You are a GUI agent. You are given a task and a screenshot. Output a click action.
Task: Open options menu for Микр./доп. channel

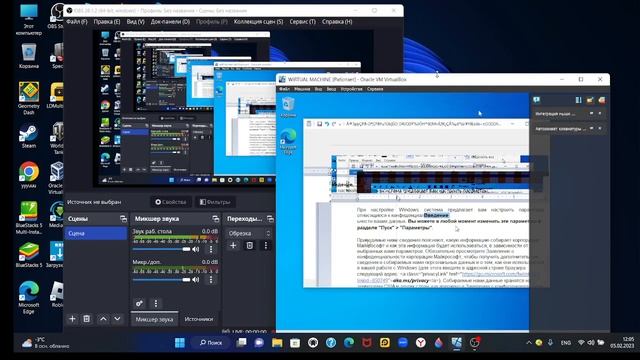click(x=211, y=280)
